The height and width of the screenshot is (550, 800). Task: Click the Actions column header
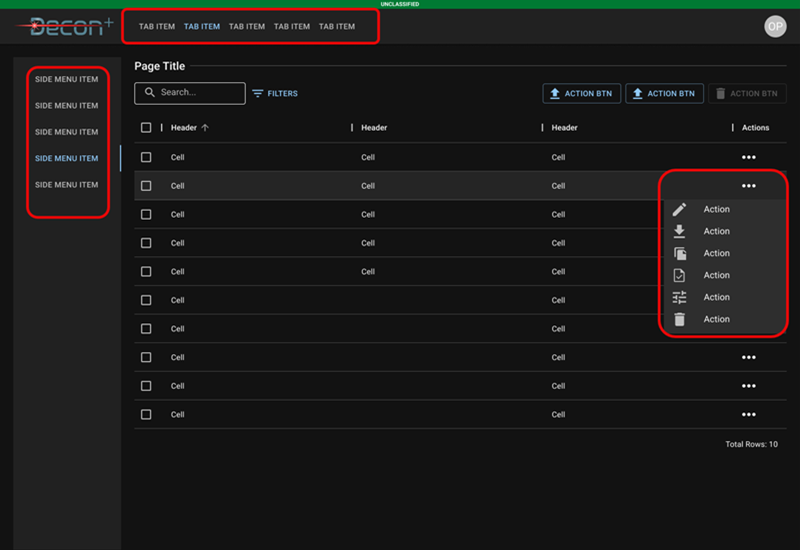click(x=755, y=128)
